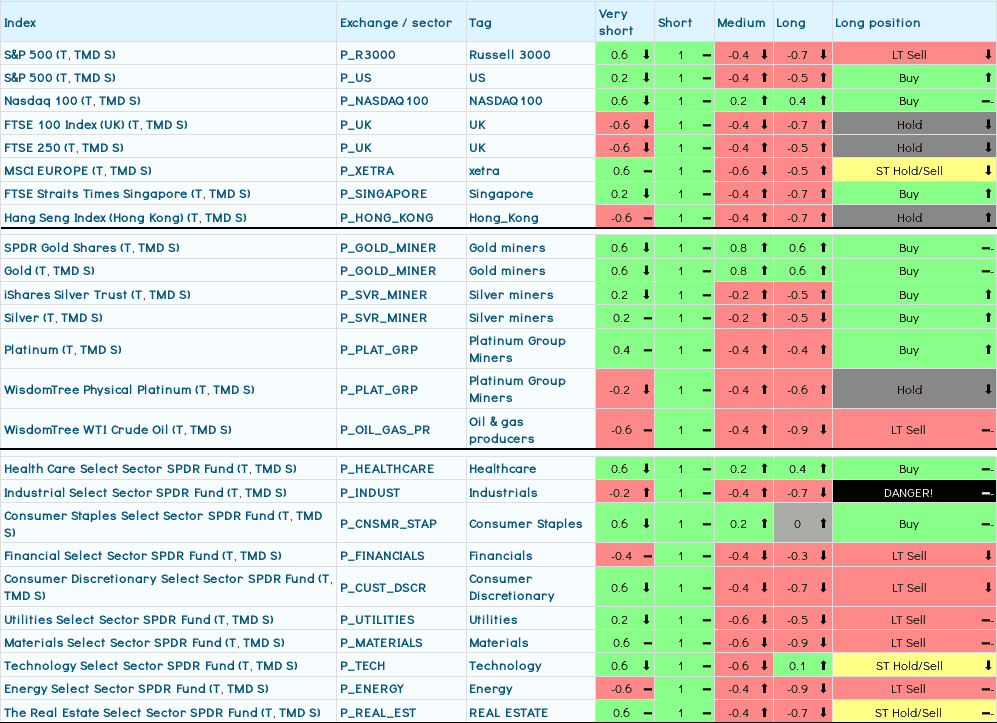The image size is (997, 723).
Task: Open the FTSE 100 Index (UK) link
Action: pos(95,125)
